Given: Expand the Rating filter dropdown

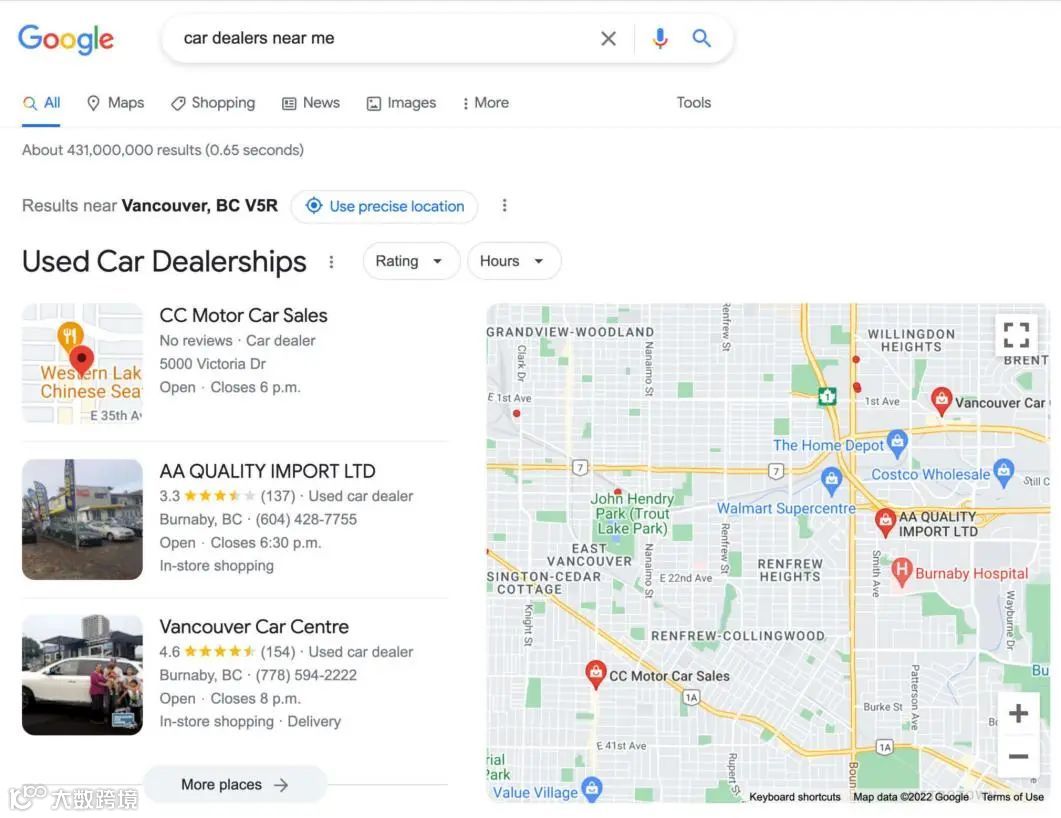Looking at the screenshot, I should tap(411, 261).
